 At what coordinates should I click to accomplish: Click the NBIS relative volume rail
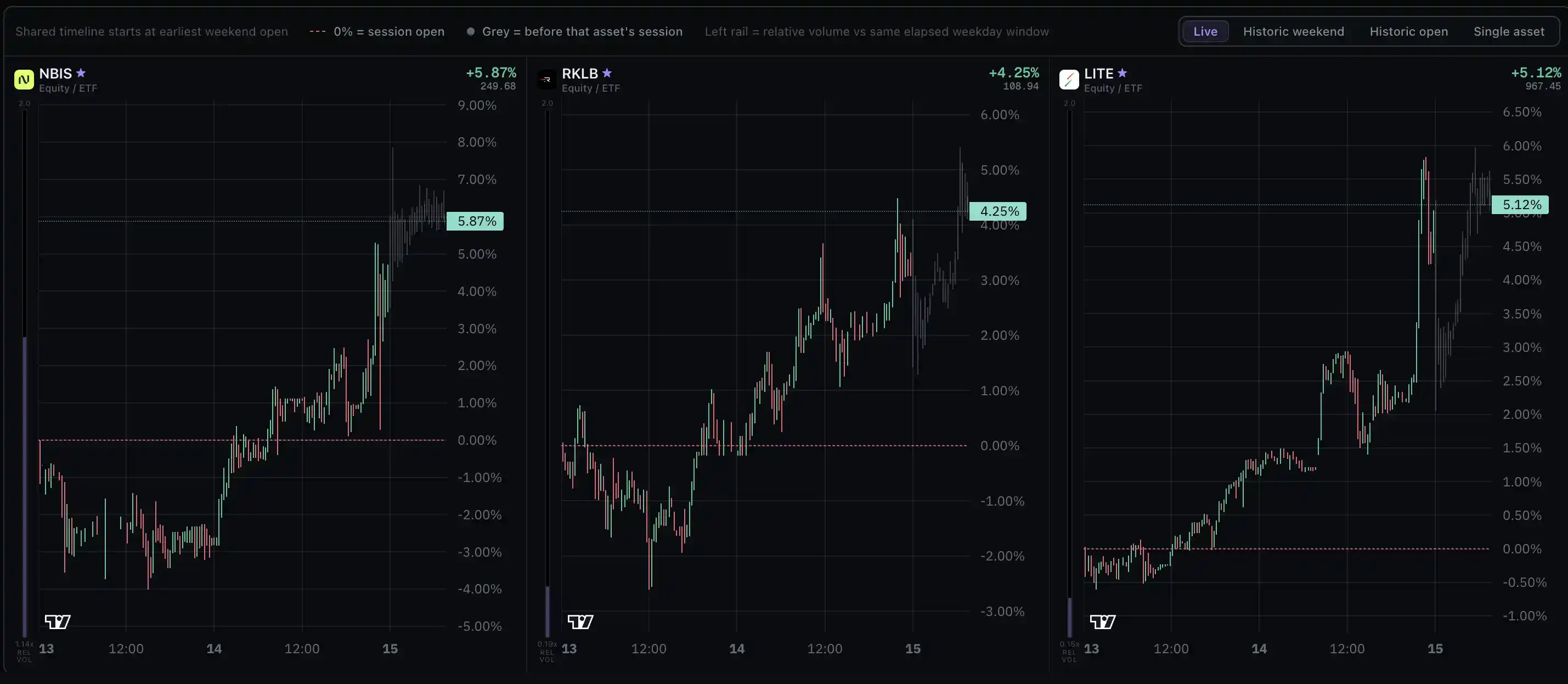pos(24,373)
